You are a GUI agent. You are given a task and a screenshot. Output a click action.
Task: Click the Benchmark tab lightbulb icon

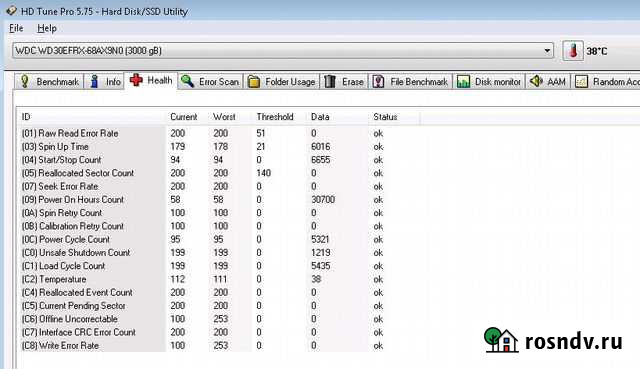[x=25, y=81]
